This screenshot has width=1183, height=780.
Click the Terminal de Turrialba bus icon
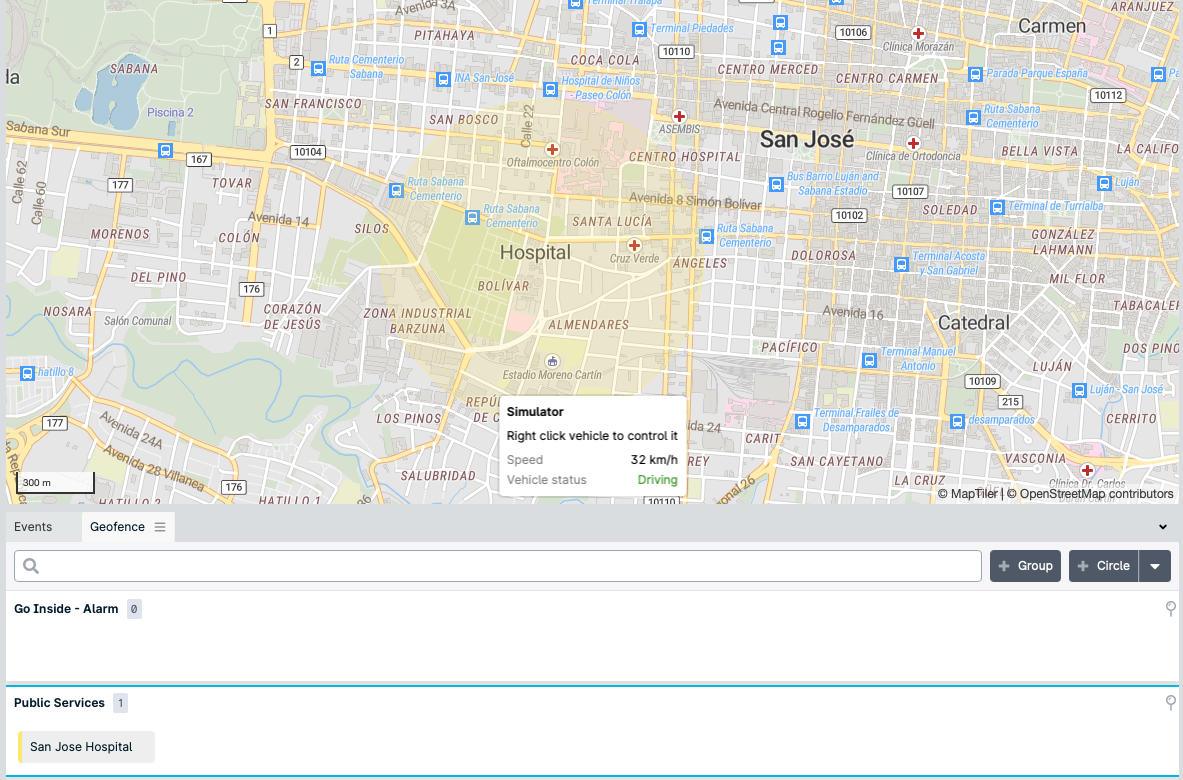coord(997,207)
